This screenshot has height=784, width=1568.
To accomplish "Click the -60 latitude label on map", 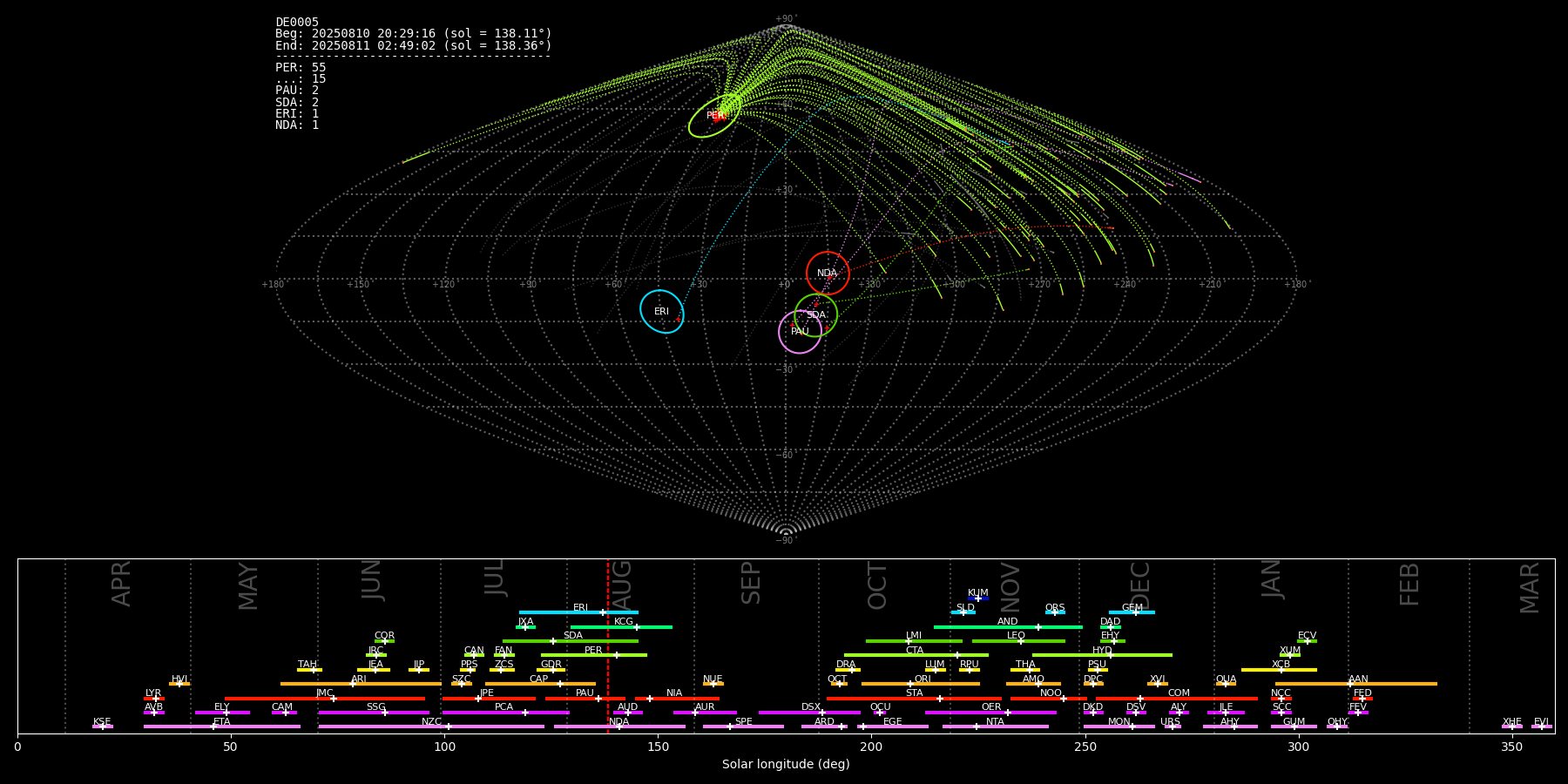I will tap(786, 455).
